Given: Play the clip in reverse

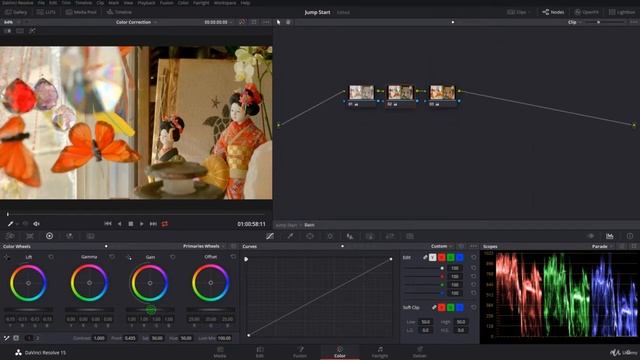Looking at the screenshot, I should (x=119, y=224).
